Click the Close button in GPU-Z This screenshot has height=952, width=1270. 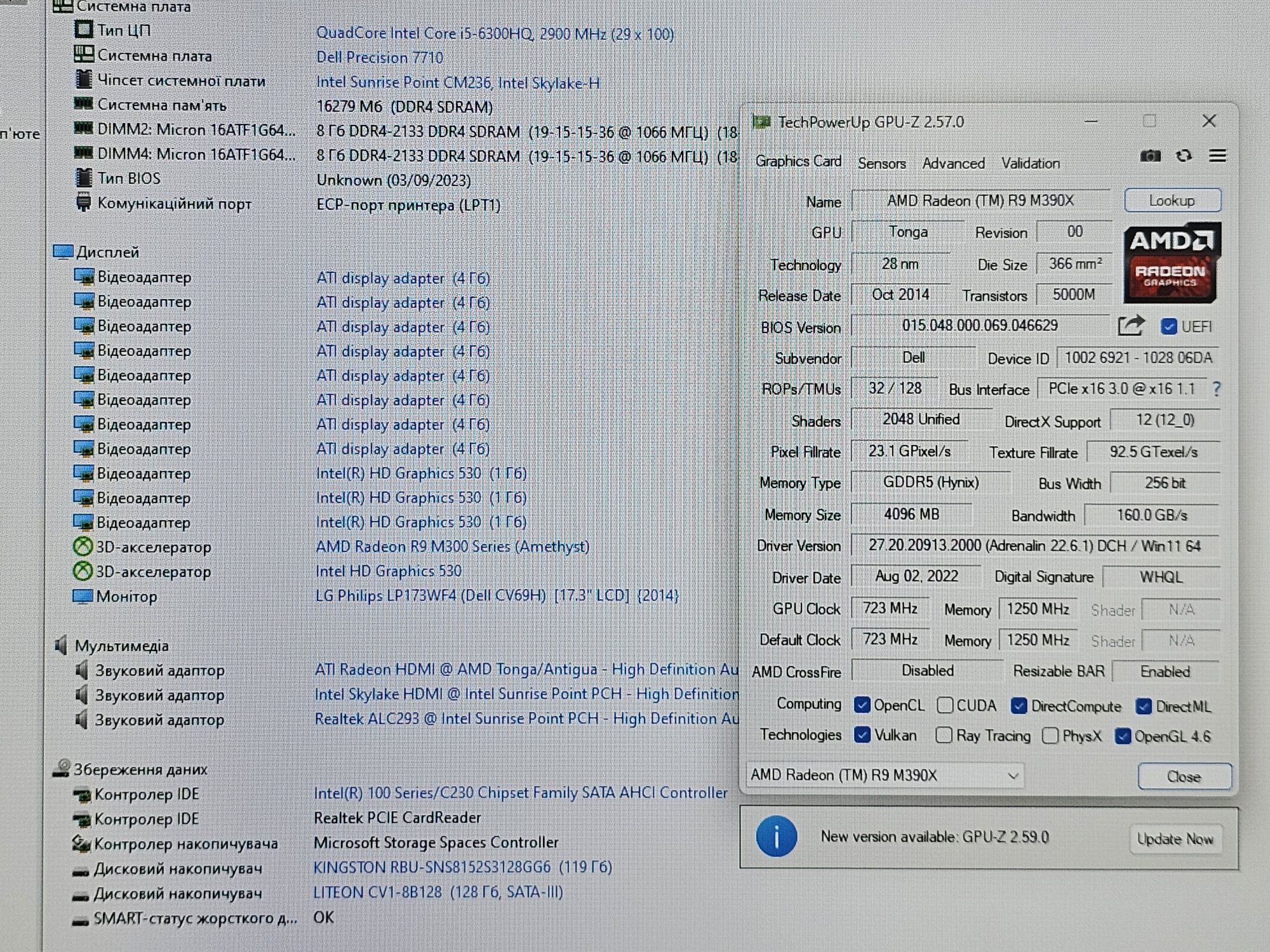1184,776
